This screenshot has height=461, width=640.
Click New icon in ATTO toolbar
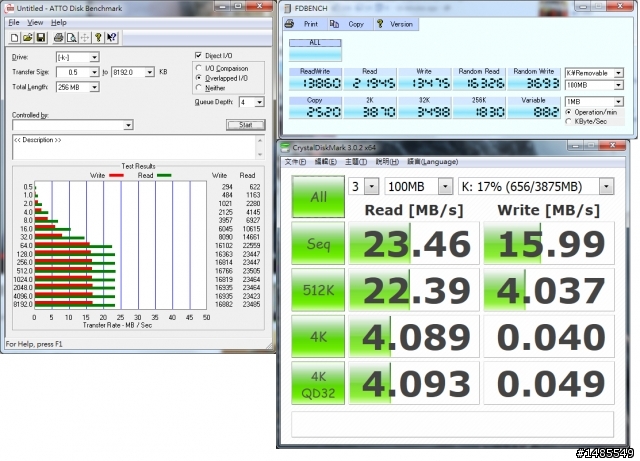point(14,38)
